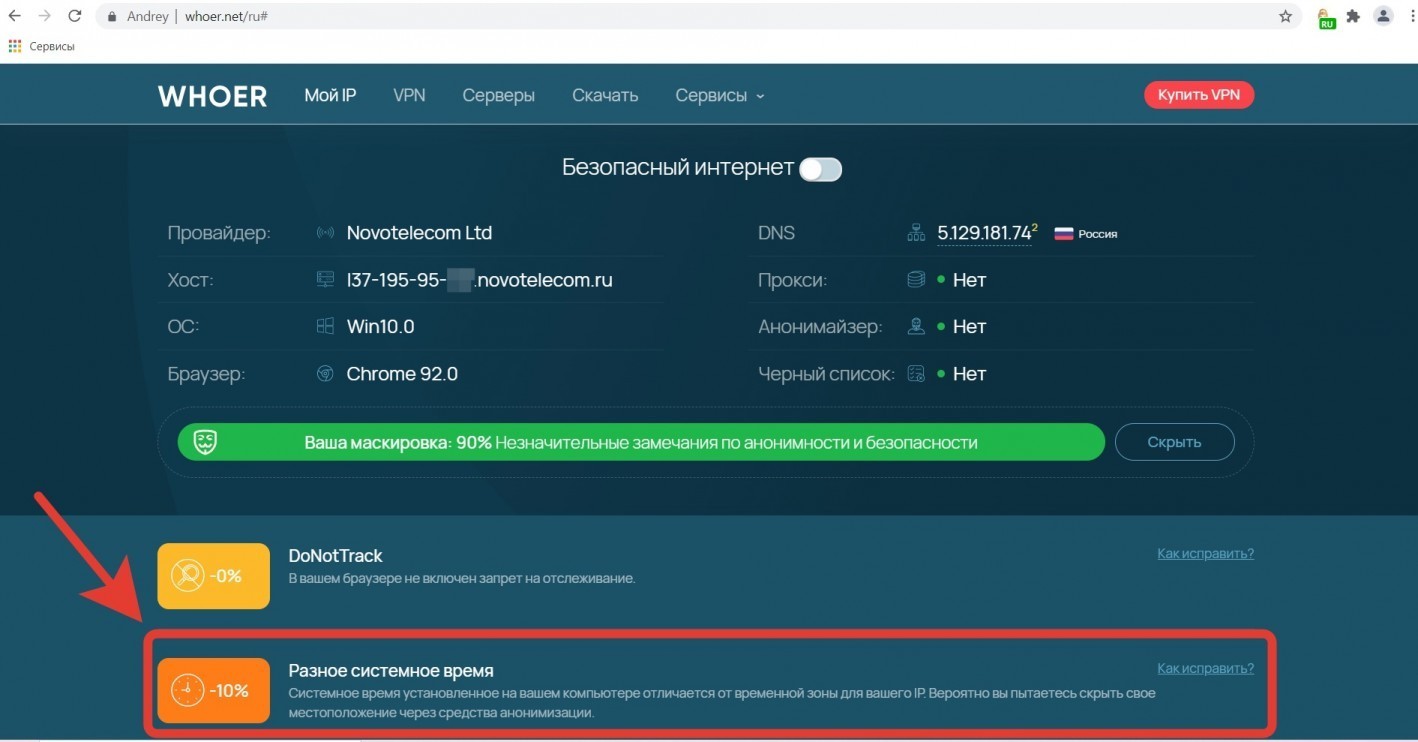Click the Нет value next to Черный список
This screenshot has height=742, width=1418.
point(969,374)
